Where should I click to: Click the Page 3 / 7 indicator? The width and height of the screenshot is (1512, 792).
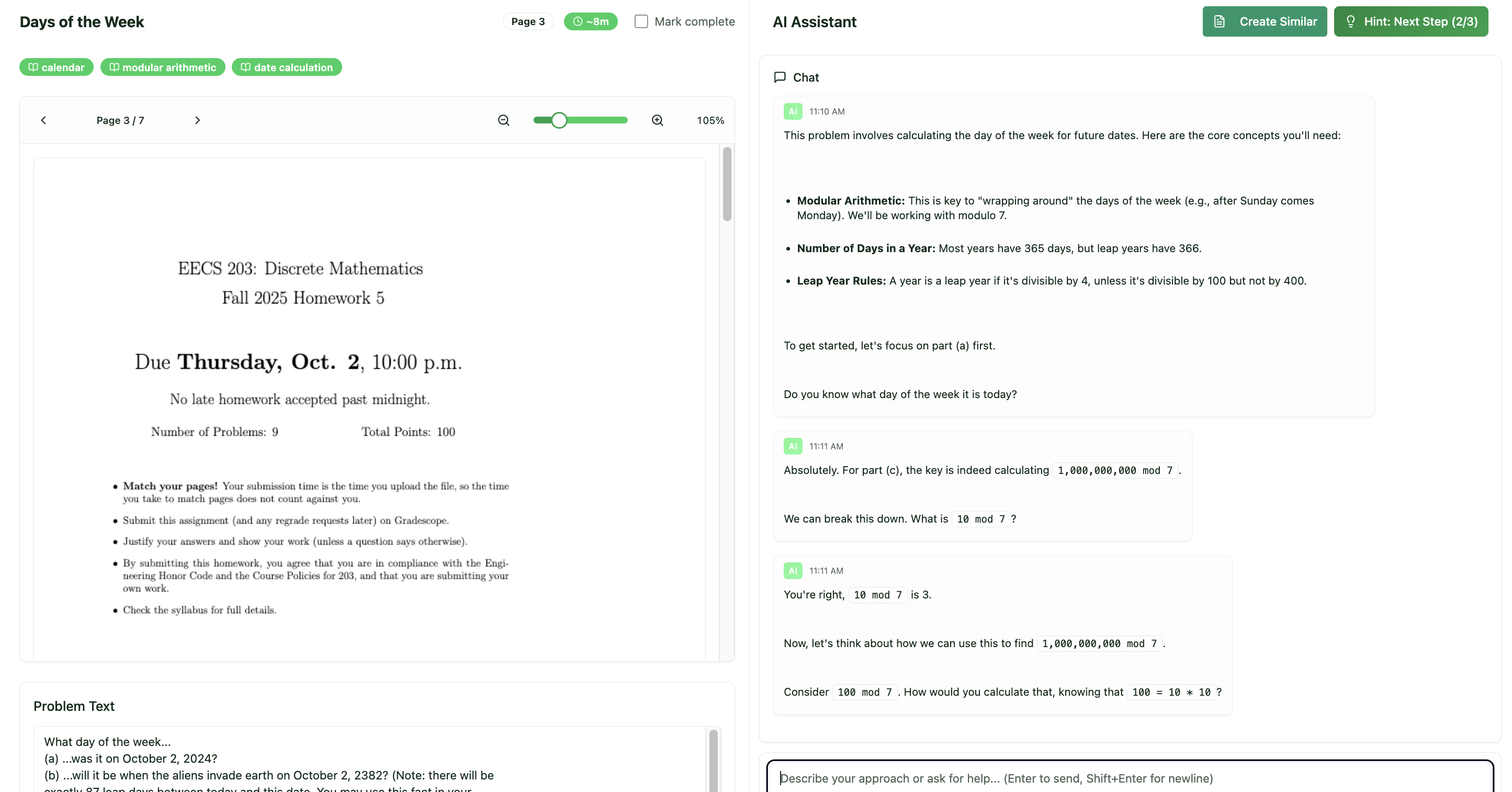point(120,120)
